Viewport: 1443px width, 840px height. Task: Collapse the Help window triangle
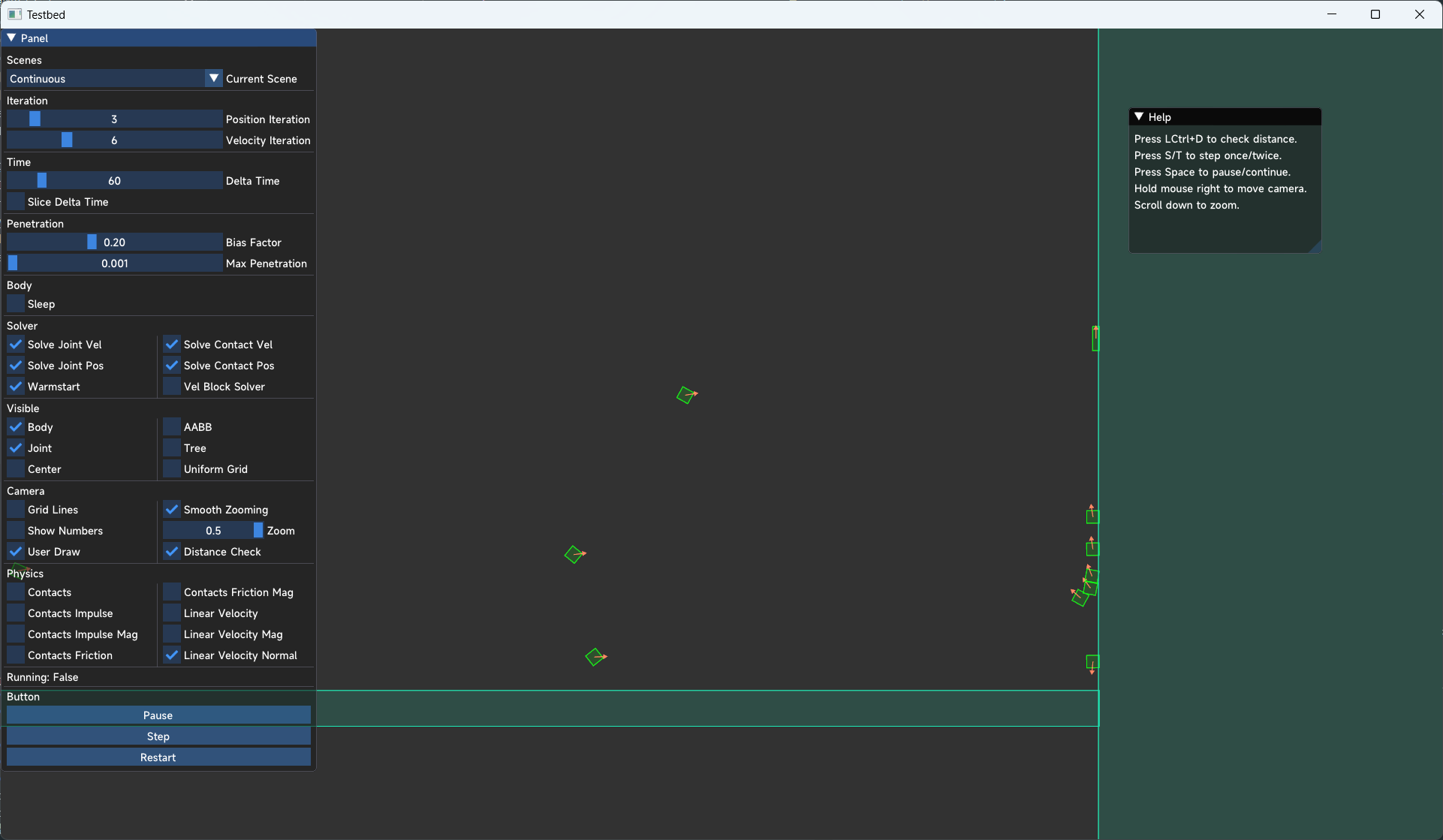[x=1139, y=117]
